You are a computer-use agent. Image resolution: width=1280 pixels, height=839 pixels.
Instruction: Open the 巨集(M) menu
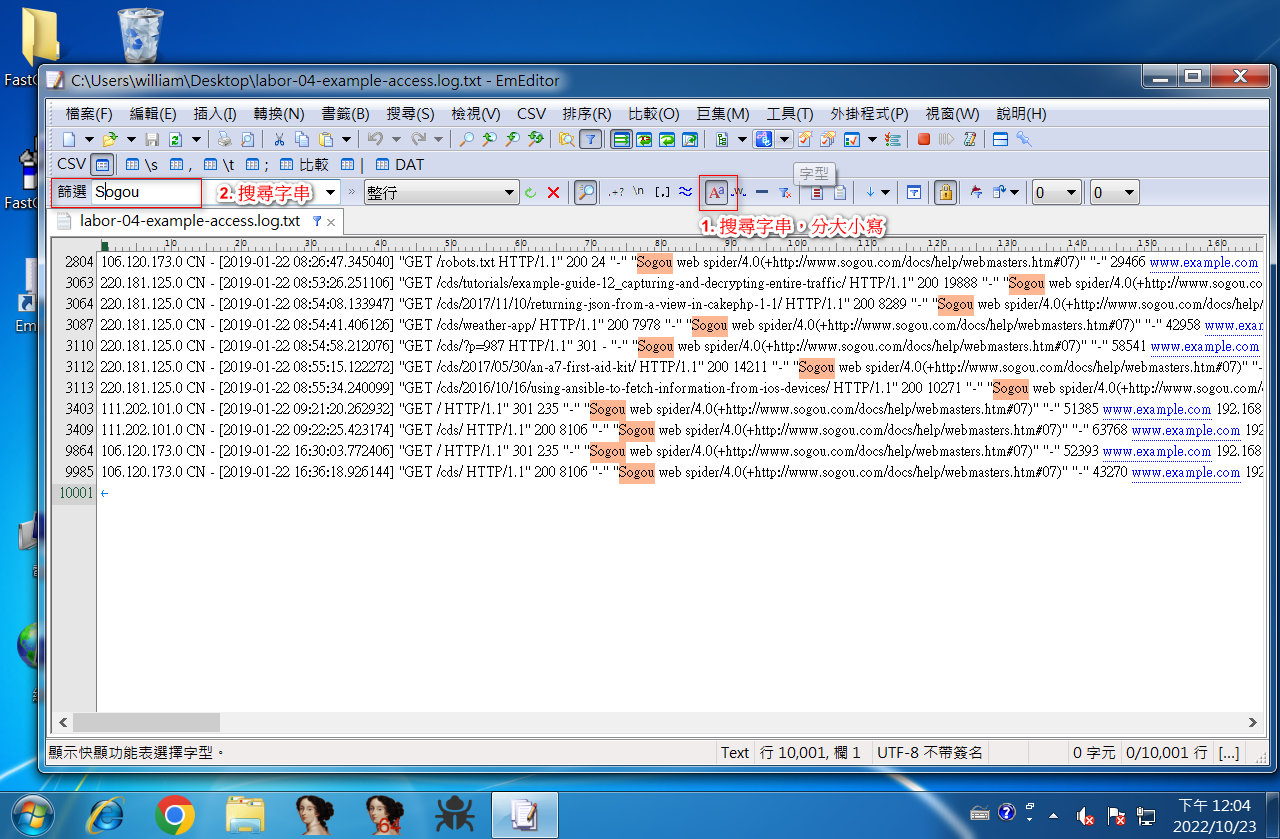point(723,114)
